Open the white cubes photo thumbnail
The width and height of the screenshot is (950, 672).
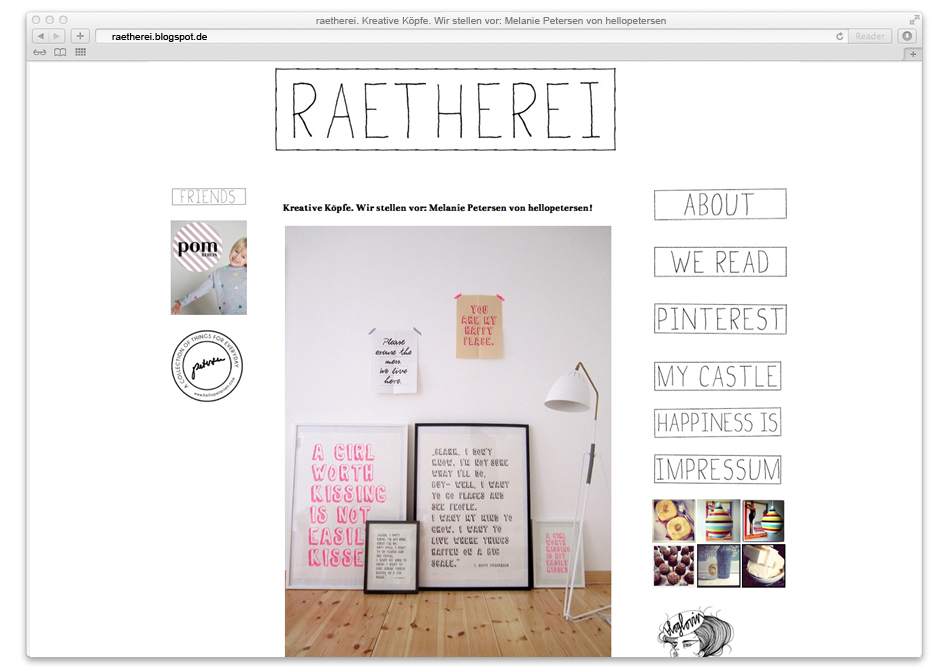pyautogui.click(x=763, y=566)
